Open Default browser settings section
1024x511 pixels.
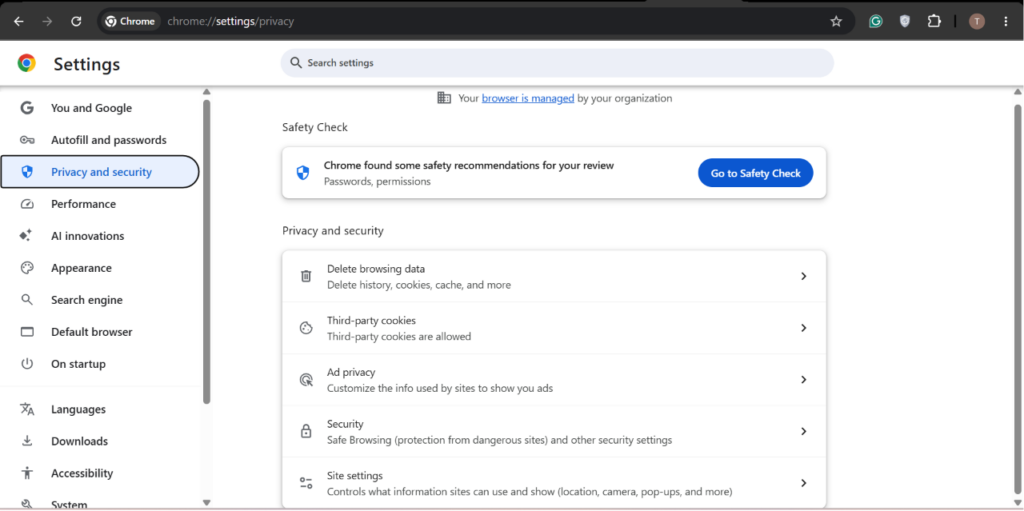pyautogui.click(x=100, y=332)
